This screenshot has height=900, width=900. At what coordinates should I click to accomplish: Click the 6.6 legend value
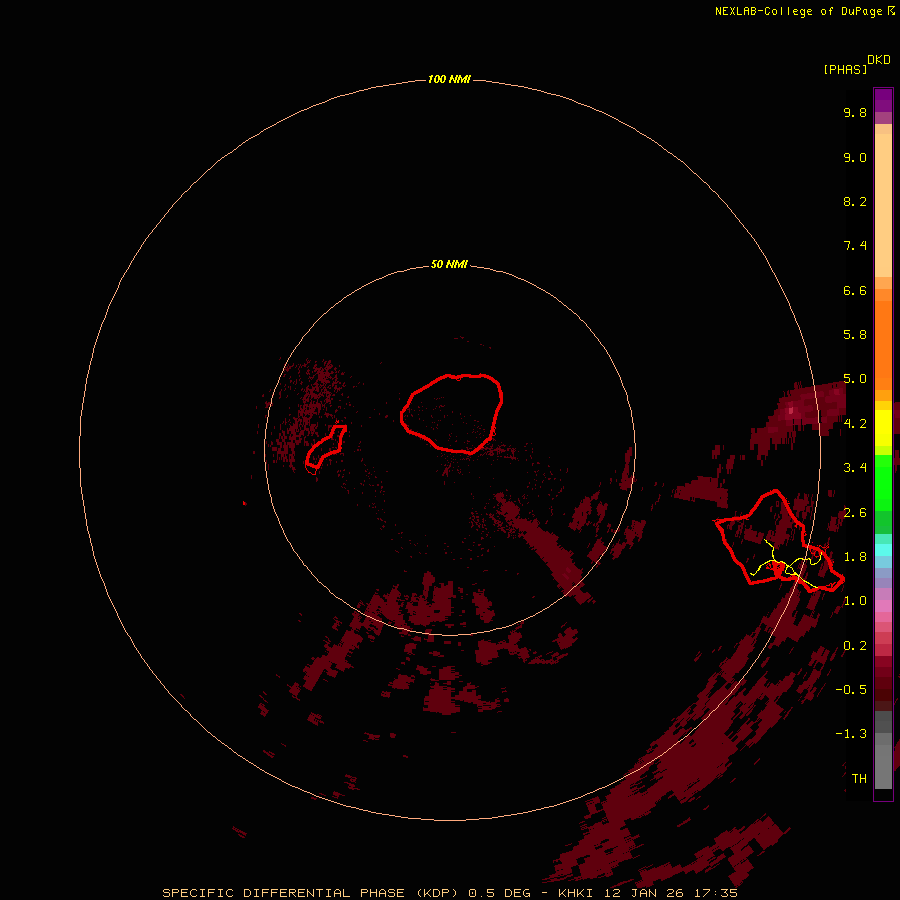pos(855,290)
